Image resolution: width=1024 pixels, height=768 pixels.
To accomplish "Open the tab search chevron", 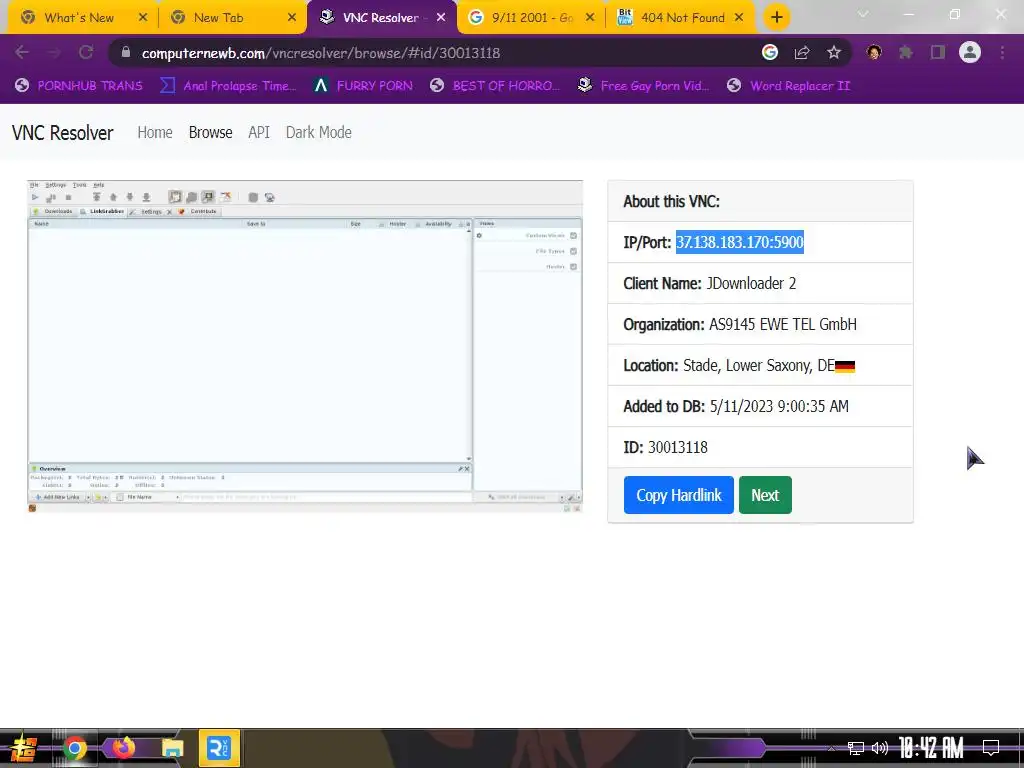I will tap(863, 14).
